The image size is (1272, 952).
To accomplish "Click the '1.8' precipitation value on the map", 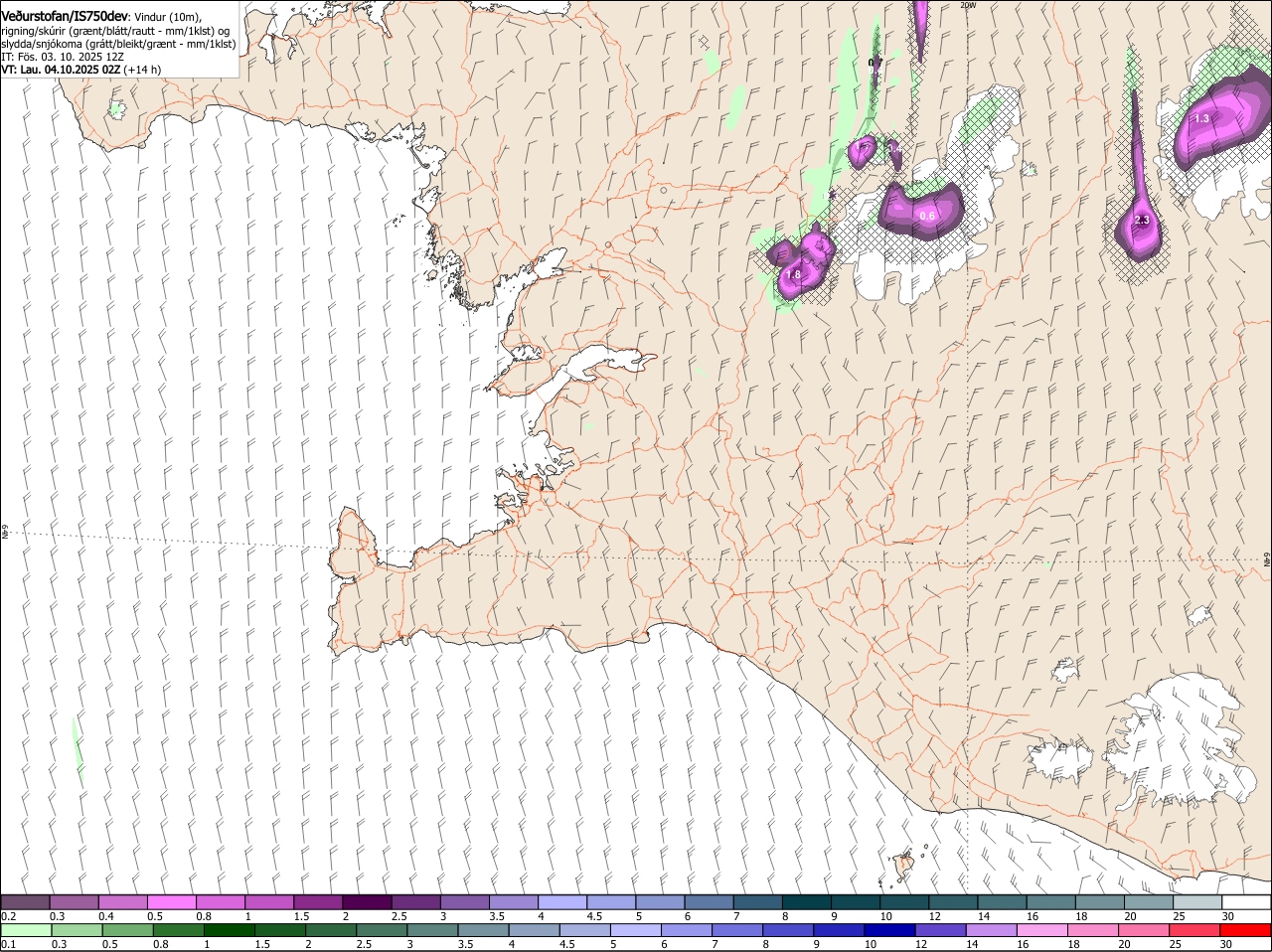I will [x=793, y=275].
